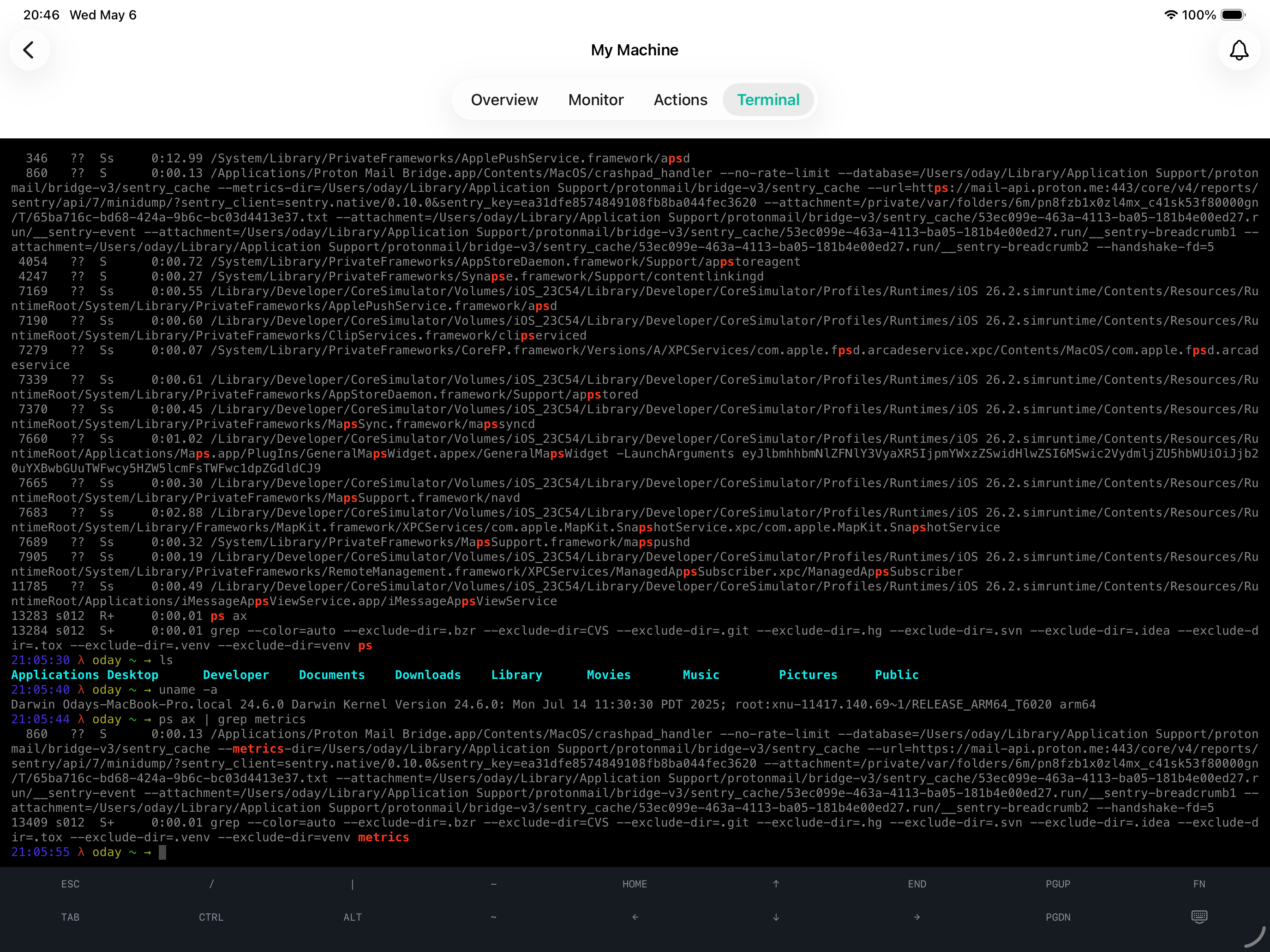The height and width of the screenshot is (952, 1270).
Task: Tap the PGDN key
Action: pos(1058,917)
